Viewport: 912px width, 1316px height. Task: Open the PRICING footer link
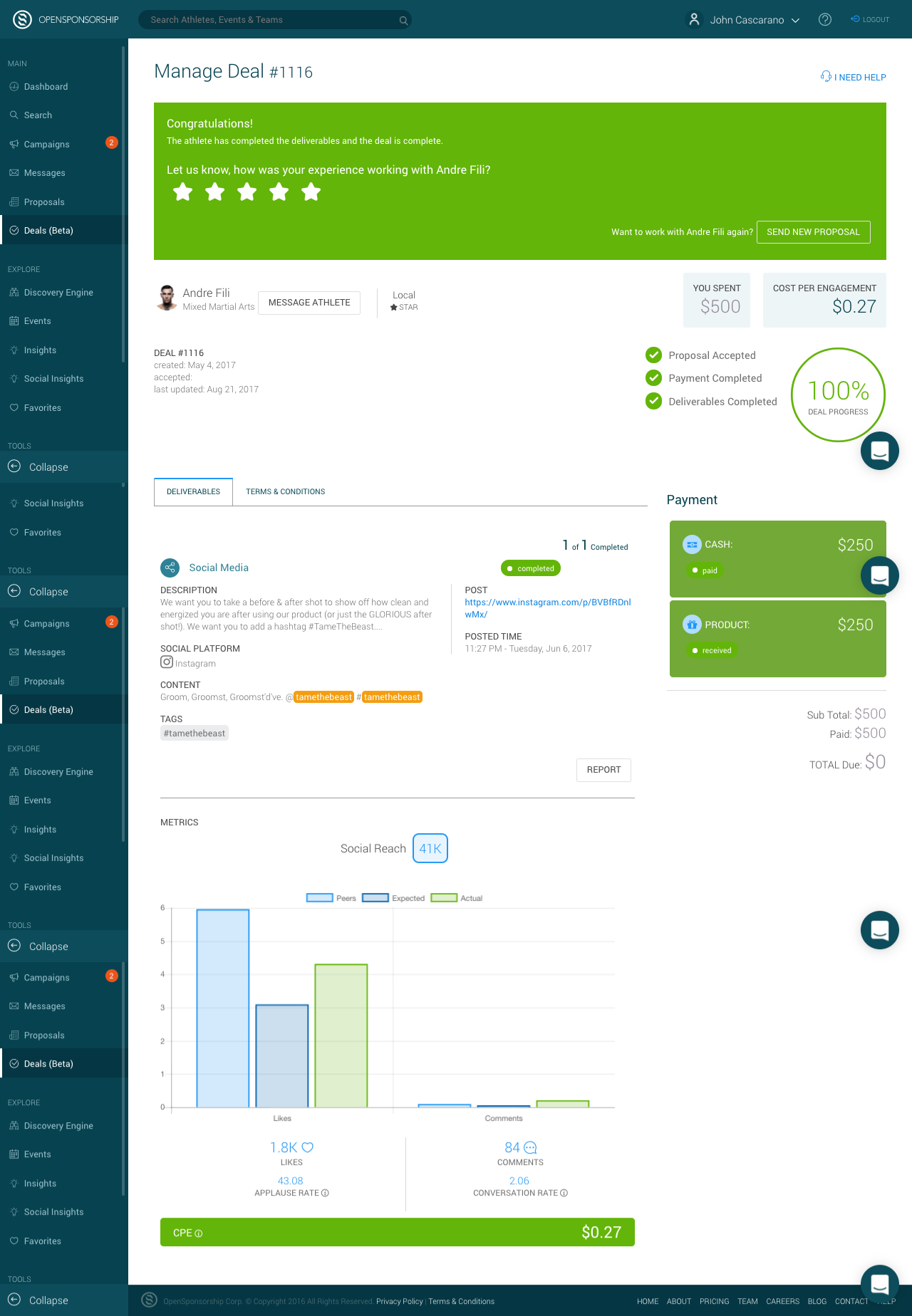pyautogui.click(x=715, y=1301)
